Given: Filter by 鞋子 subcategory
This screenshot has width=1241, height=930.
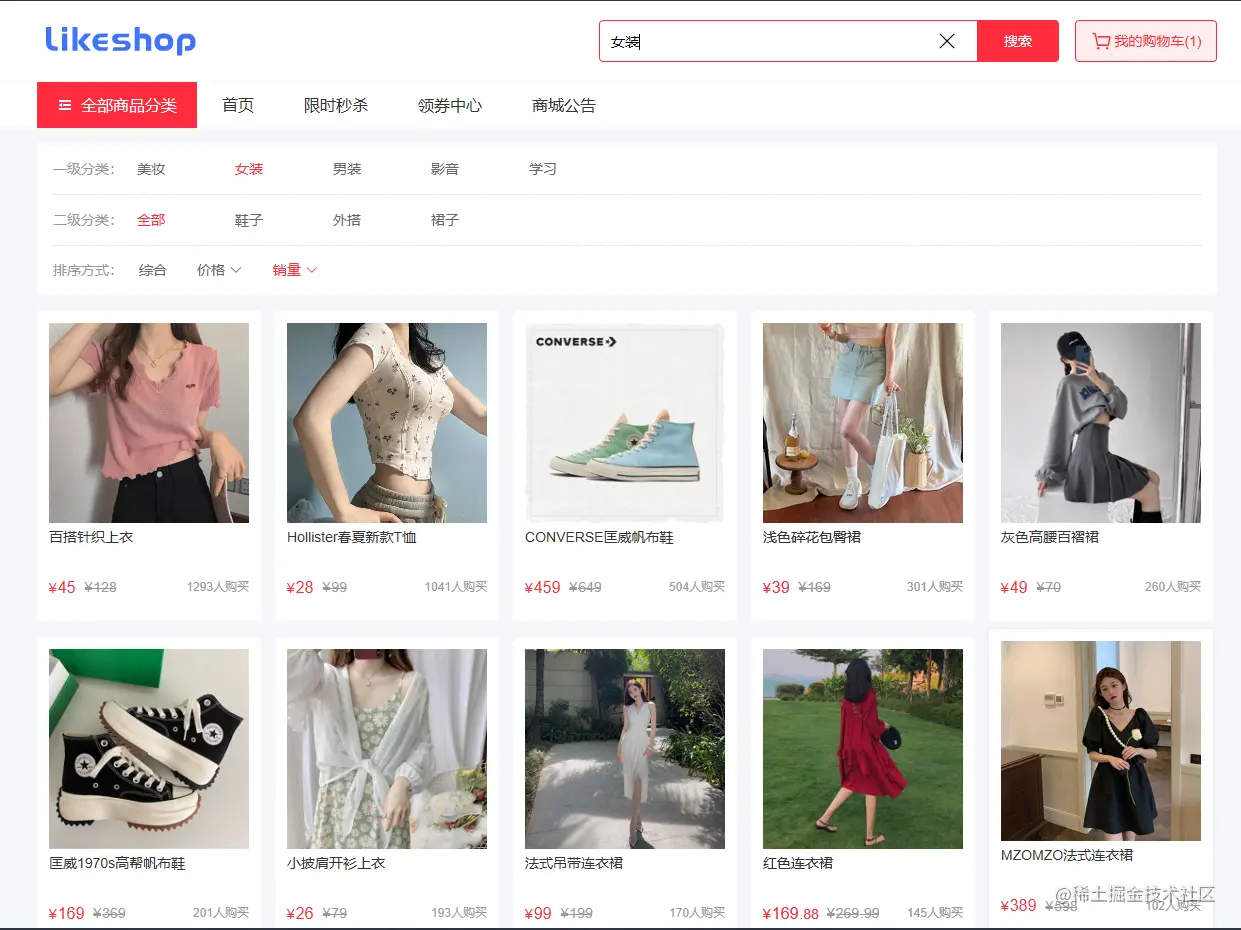Looking at the screenshot, I should pyautogui.click(x=249, y=220).
